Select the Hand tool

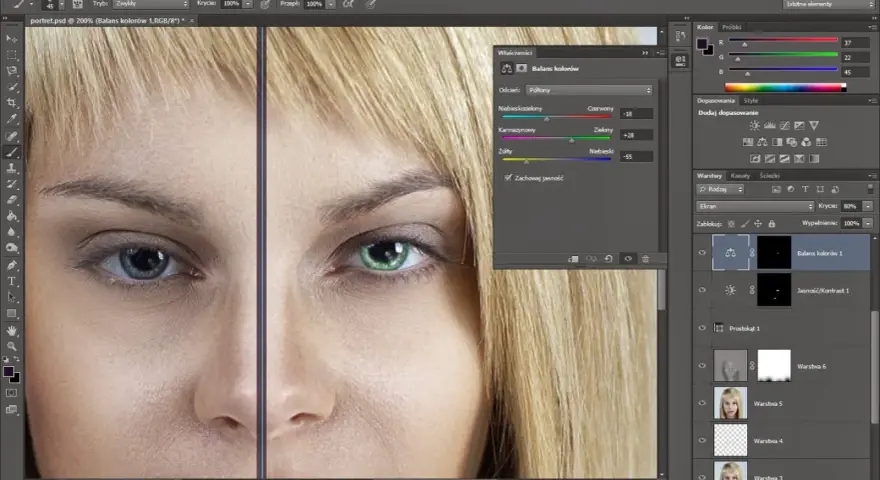tap(11, 331)
